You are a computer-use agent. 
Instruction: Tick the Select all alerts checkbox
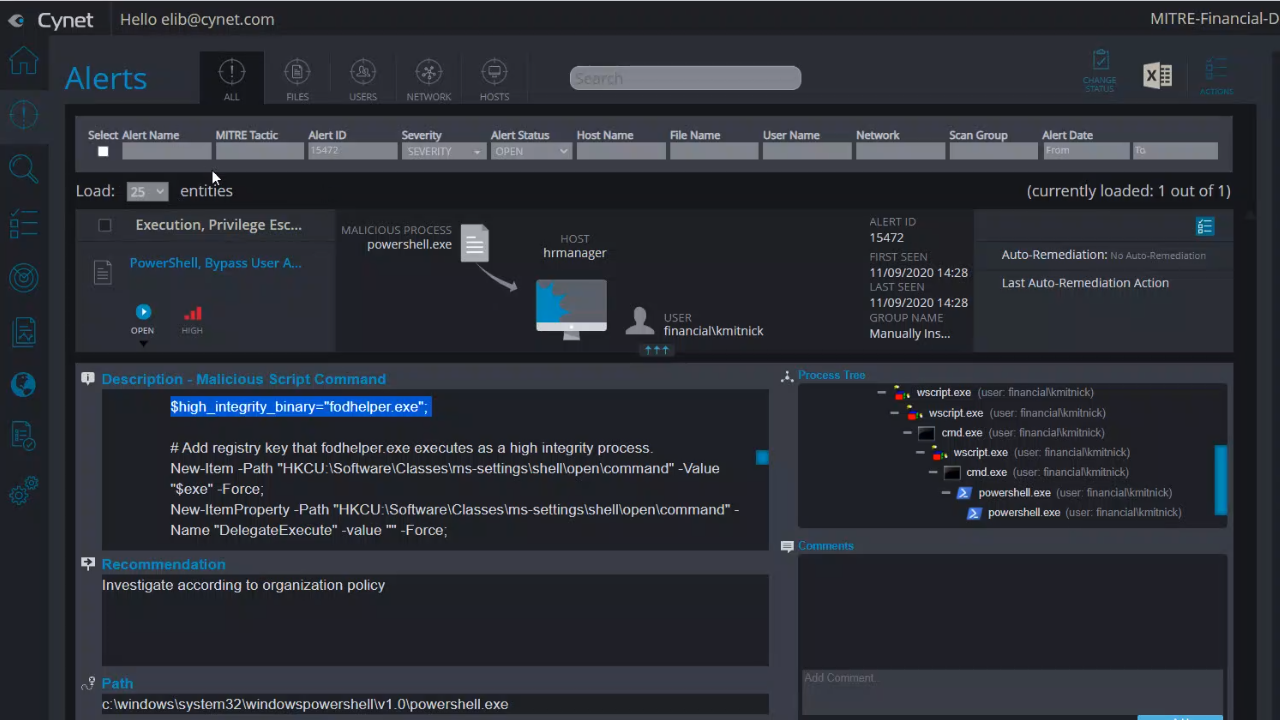(x=103, y=152)
